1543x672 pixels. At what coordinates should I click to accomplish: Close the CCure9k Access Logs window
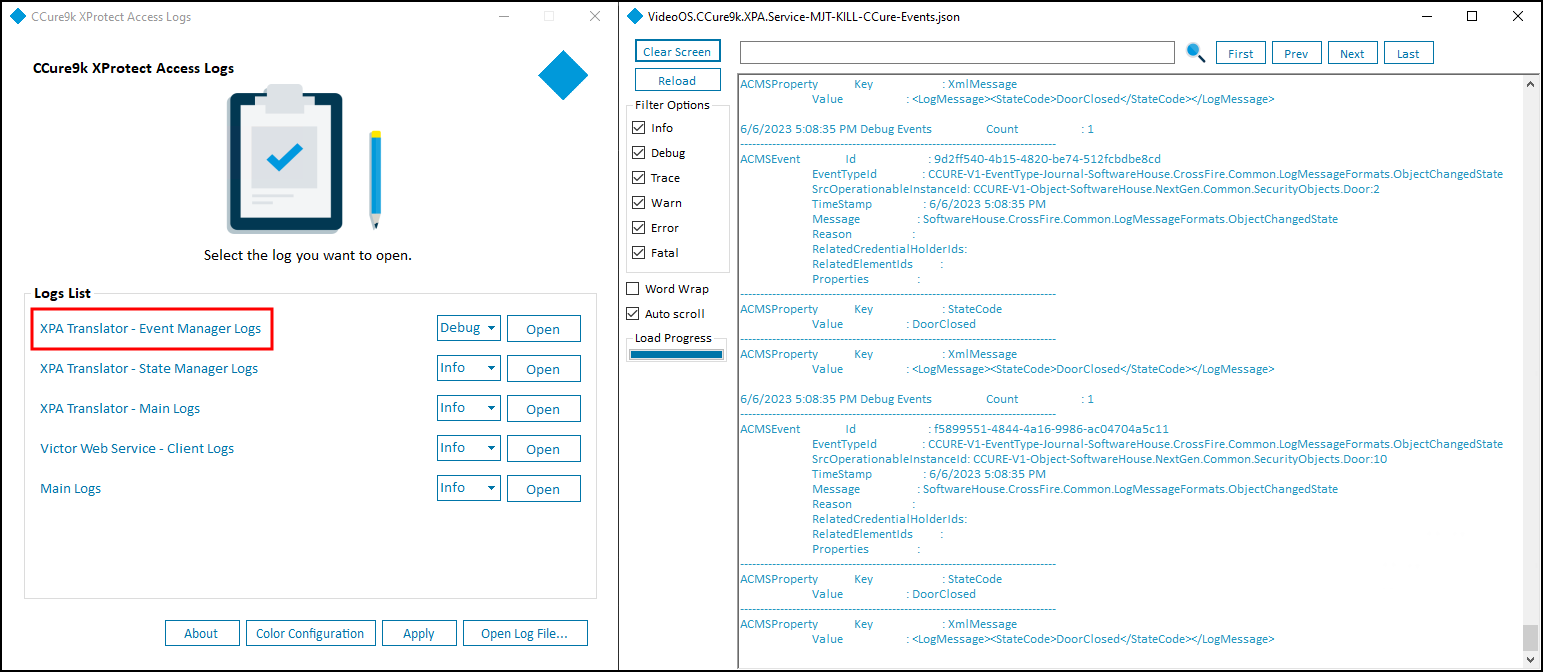coord(595,16)
